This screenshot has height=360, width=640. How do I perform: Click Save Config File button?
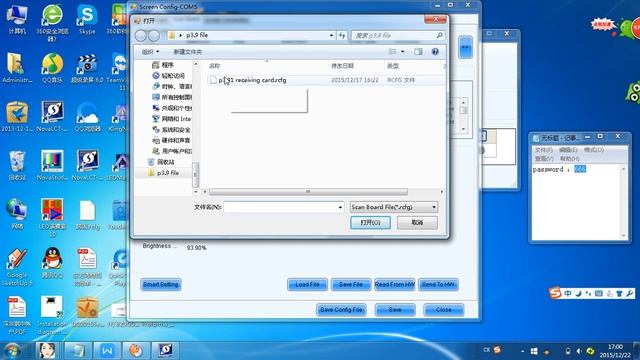(341, 310)
